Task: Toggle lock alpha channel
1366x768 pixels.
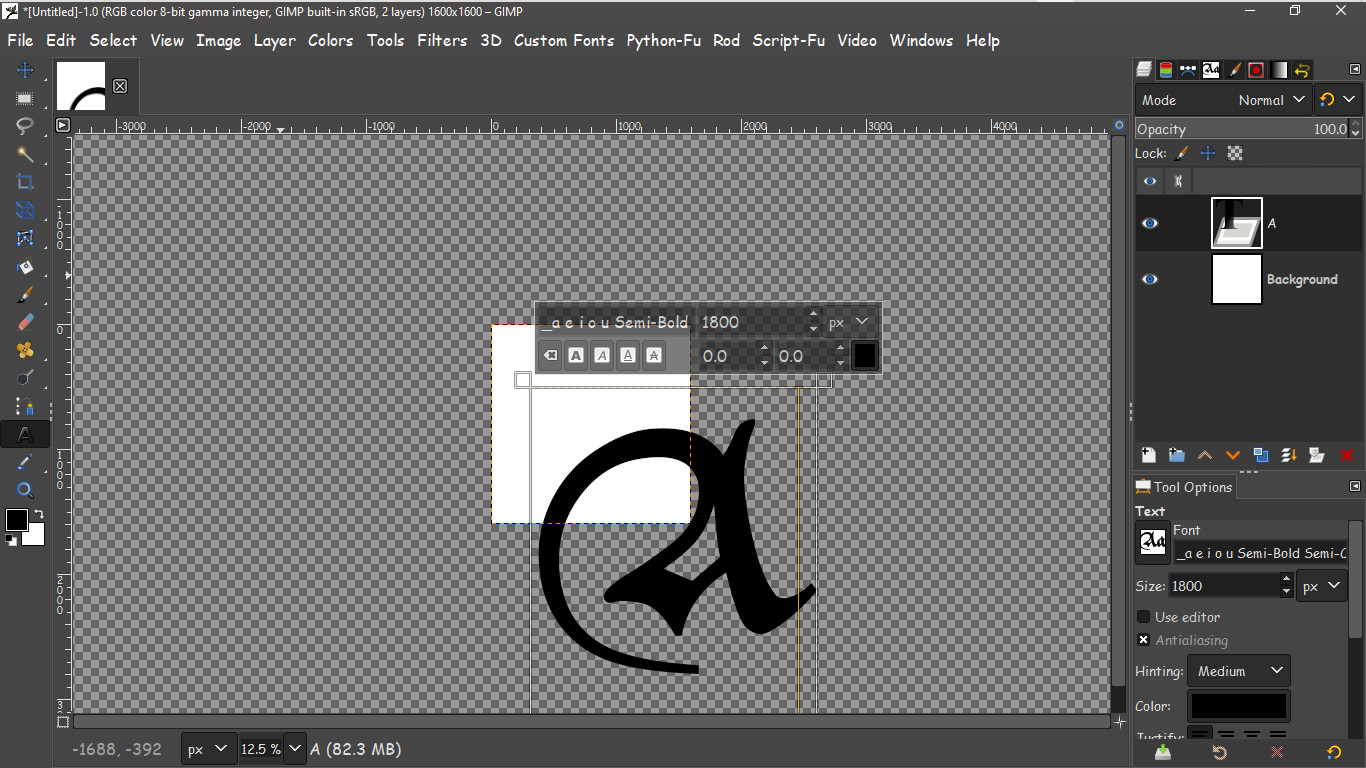Action: tap(1235, 153)
